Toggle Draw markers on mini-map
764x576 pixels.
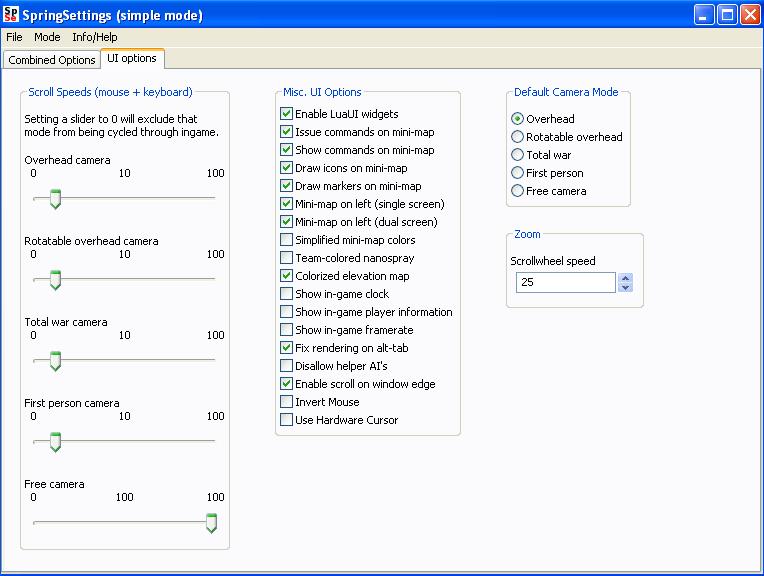(286, 186)
